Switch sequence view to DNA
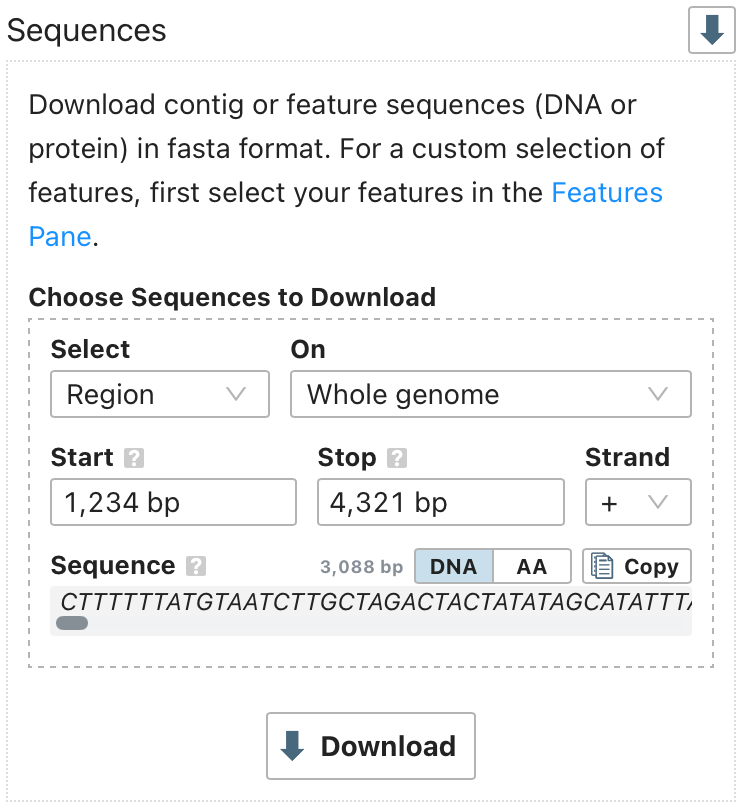This screenshot has height=808, width=738. point(453,566)
